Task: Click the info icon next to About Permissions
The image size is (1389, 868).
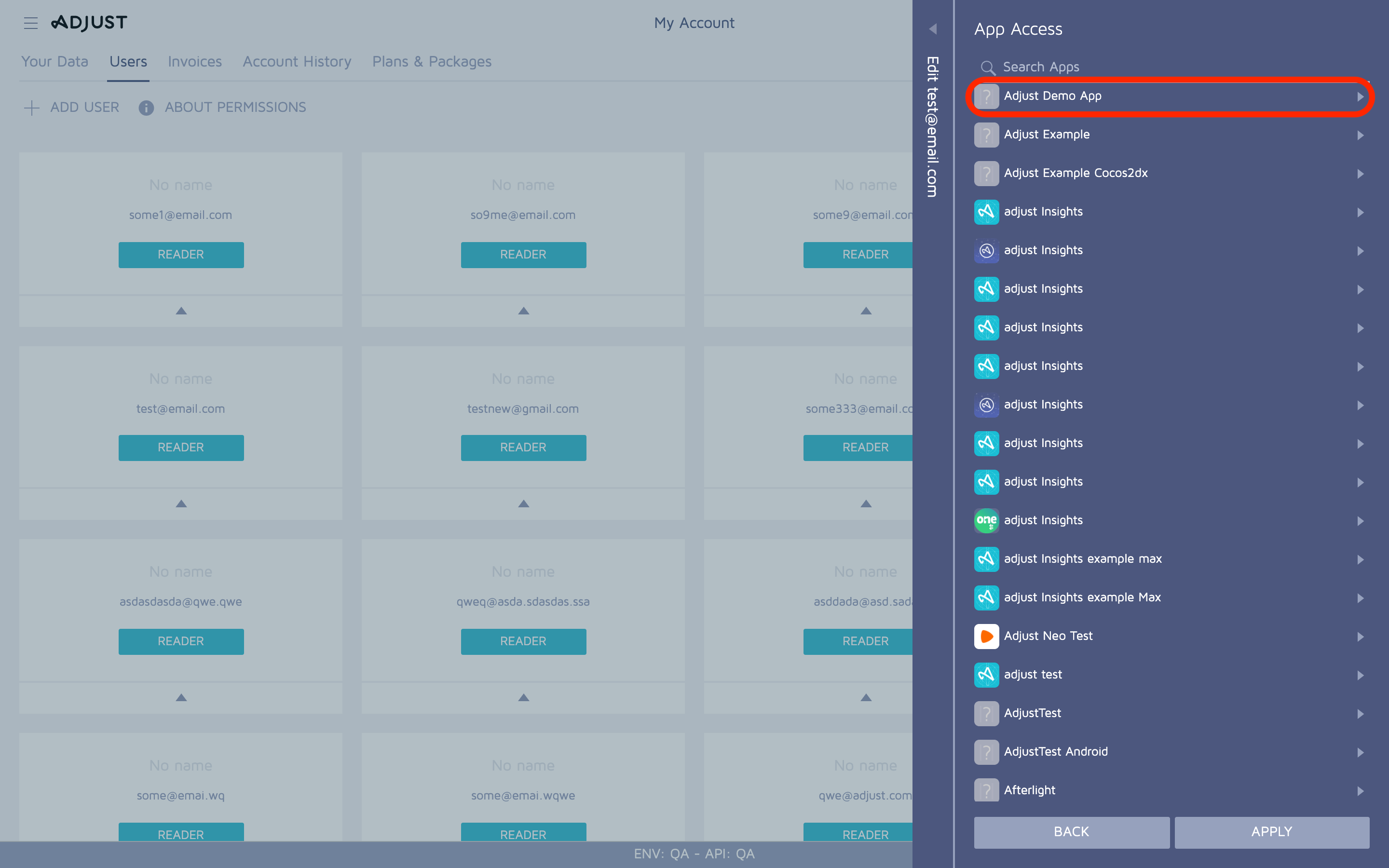Action: [146, 108]
